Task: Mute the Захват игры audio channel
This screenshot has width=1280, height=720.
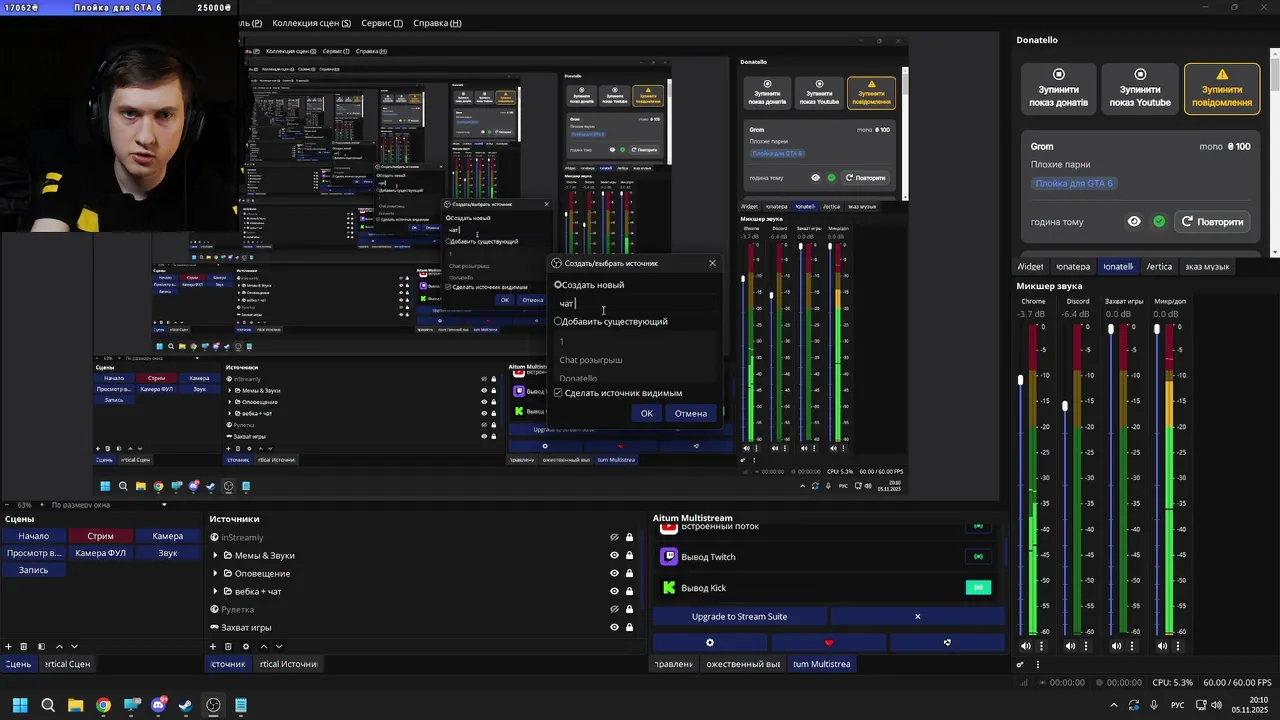Action: [1116, 646]
